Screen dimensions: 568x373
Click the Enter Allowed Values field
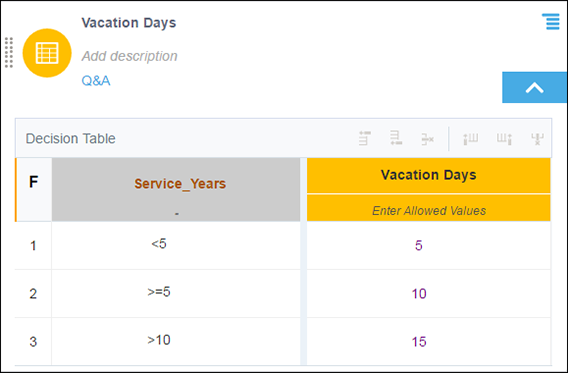click(429, 208)
